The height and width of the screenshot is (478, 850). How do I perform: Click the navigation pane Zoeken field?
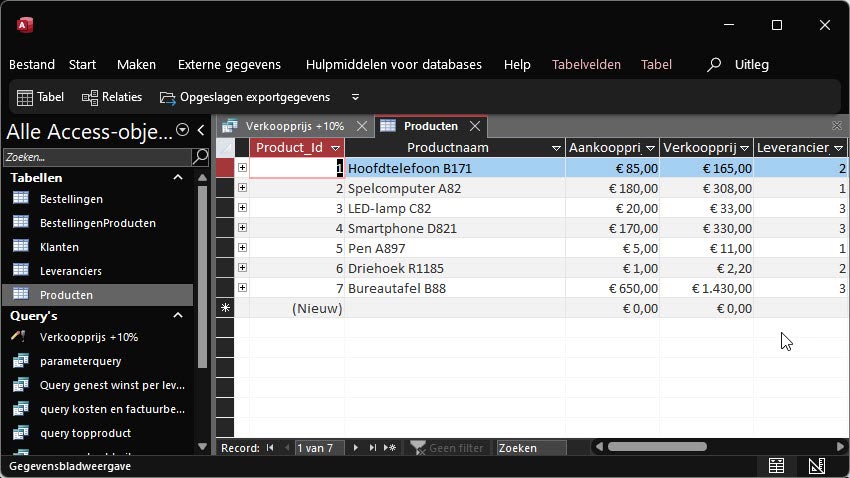pos(98,157)
